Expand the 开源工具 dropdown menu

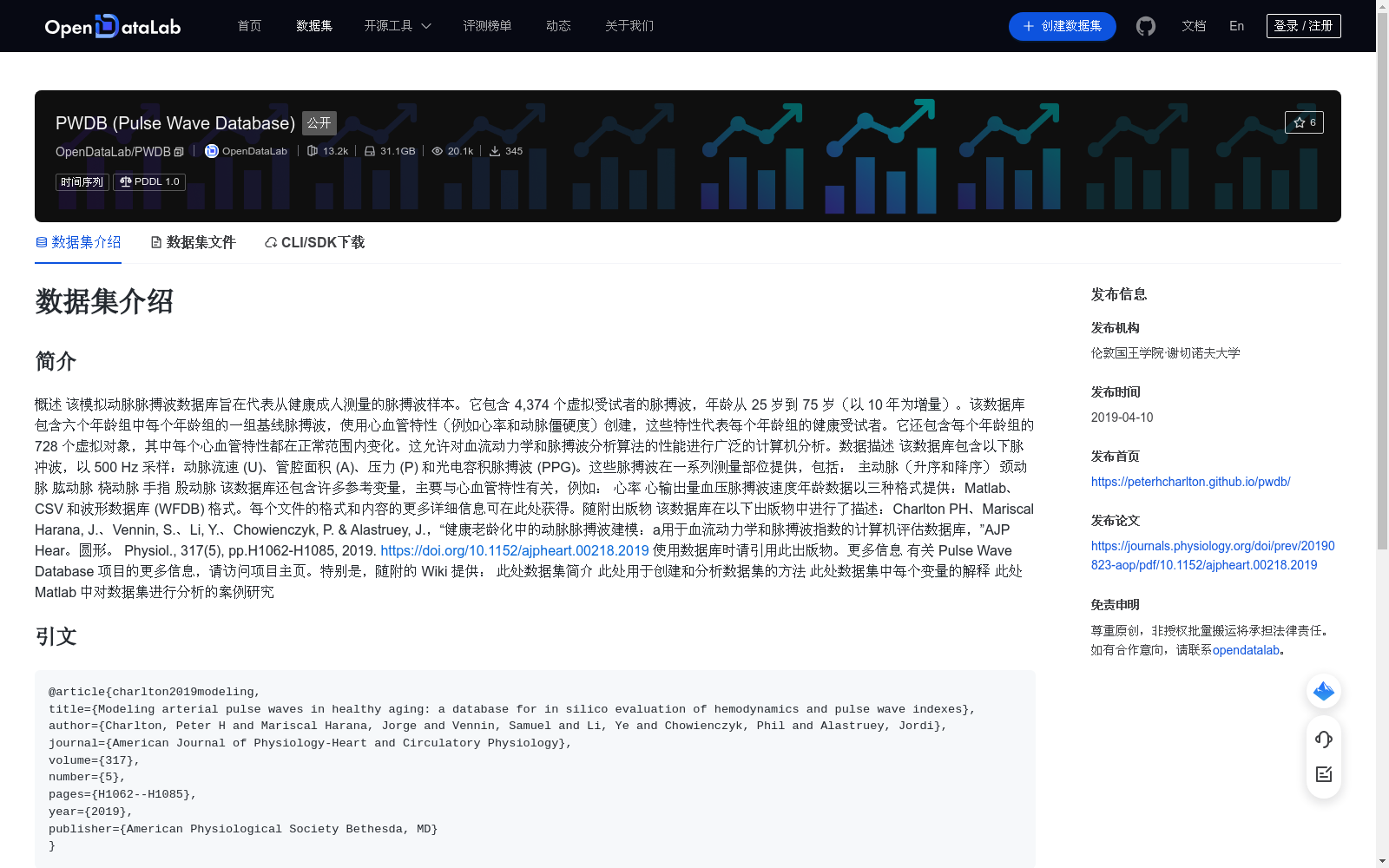(398, 26)
